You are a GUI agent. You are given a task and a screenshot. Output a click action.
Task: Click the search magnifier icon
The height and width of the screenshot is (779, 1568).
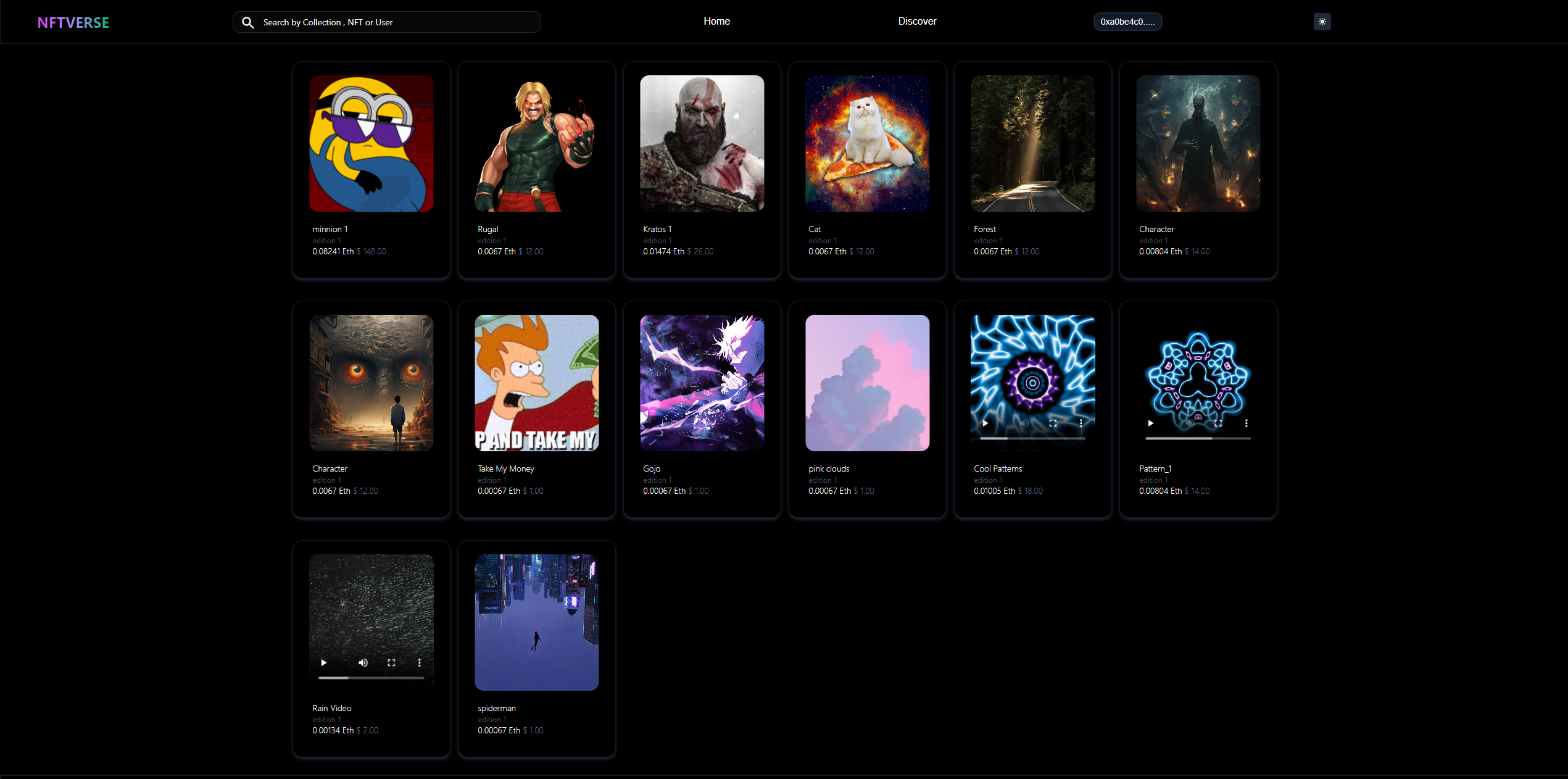(x=247, y=22)
